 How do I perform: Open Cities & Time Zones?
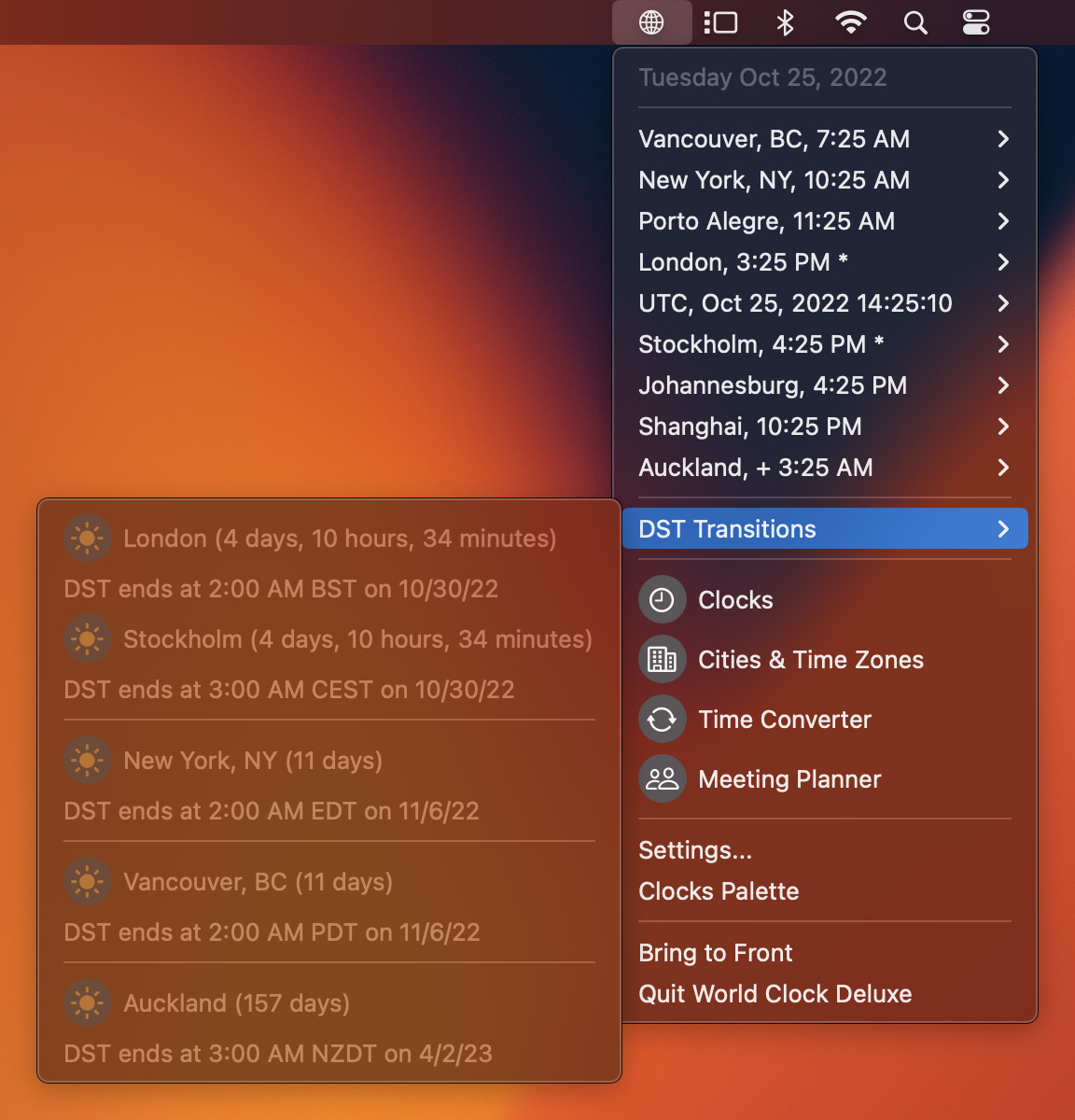coord(825,660)
